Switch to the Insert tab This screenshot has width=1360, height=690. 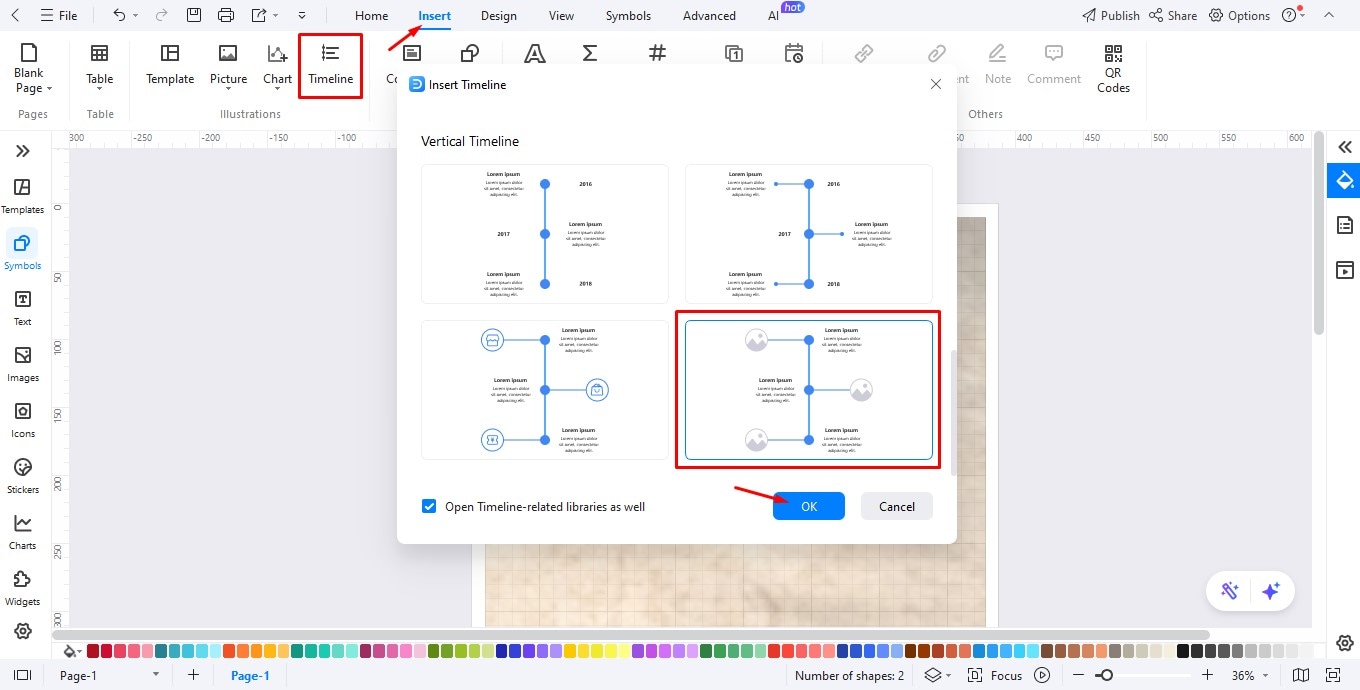point(434,16)
